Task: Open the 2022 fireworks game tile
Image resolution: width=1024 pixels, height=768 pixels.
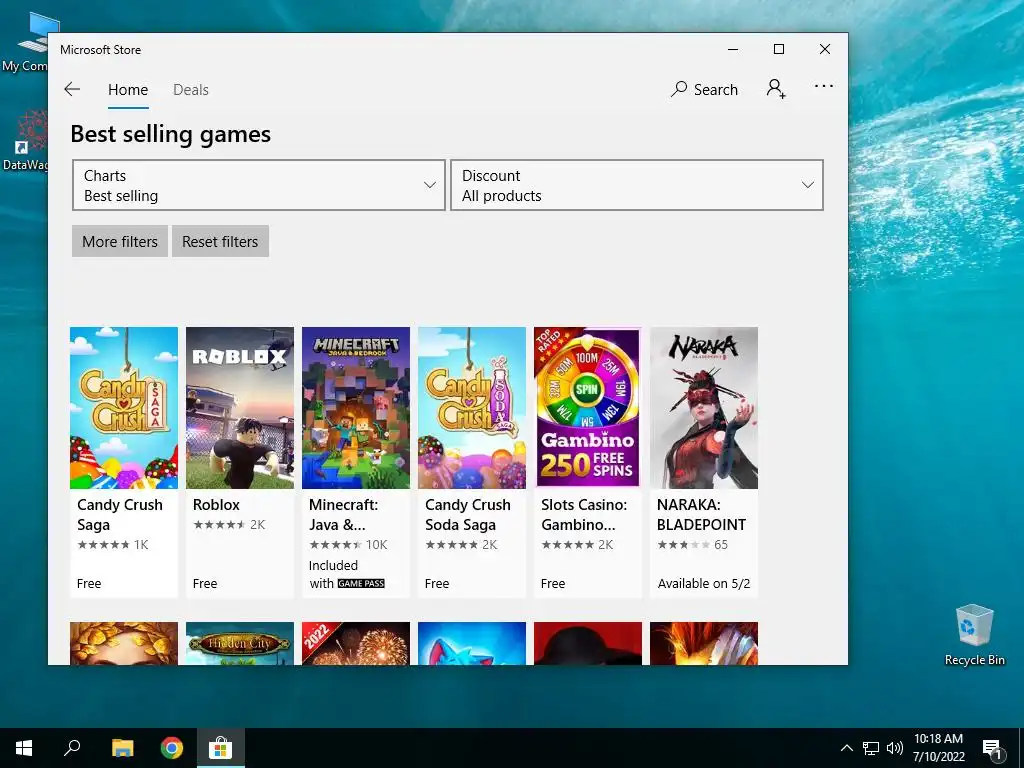Action: click(356, 643)
